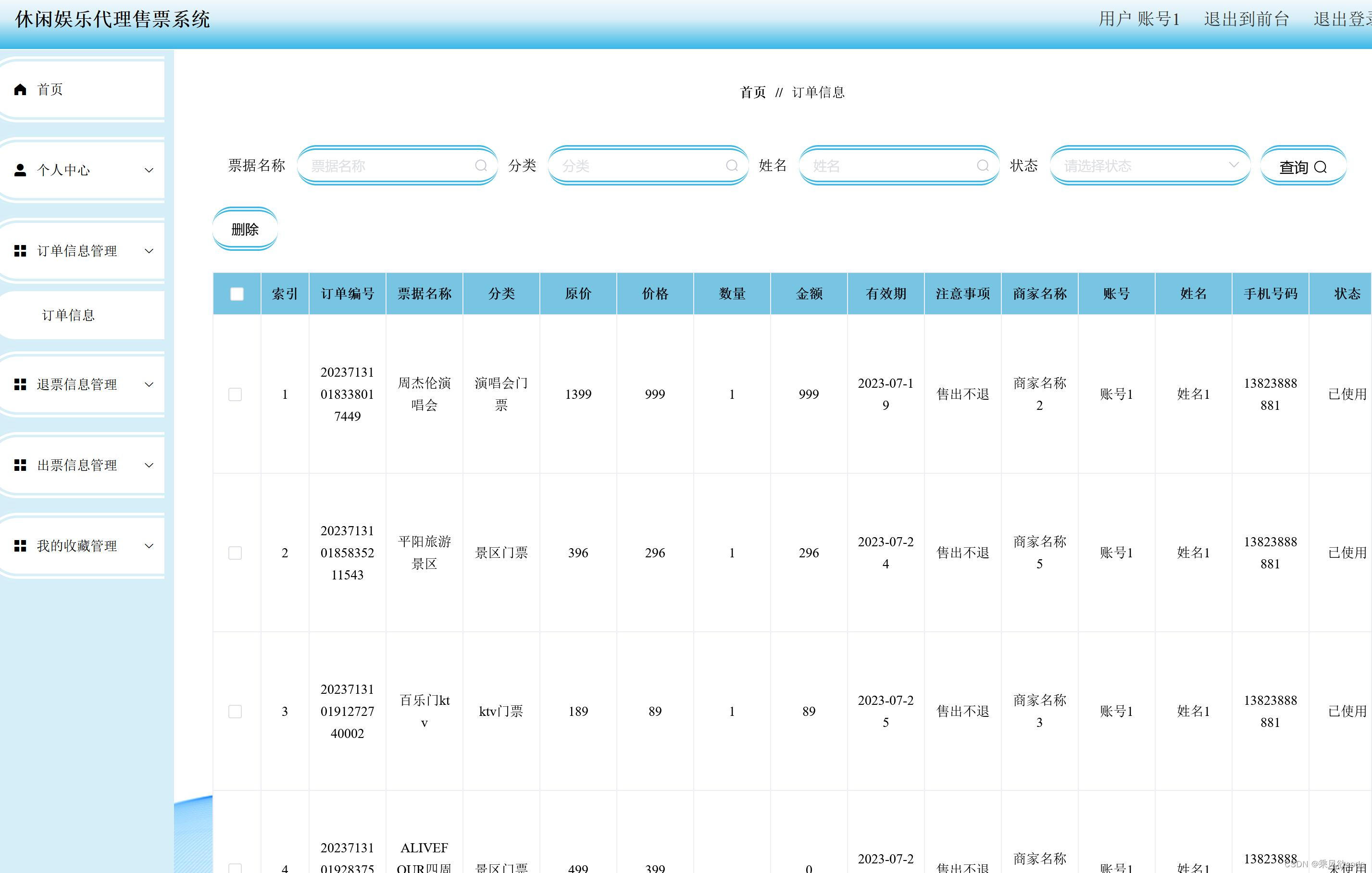The width and height of the screenshot is (1372, 873).
Task: Click search icon in 票据名称 field
Action: 481,166
